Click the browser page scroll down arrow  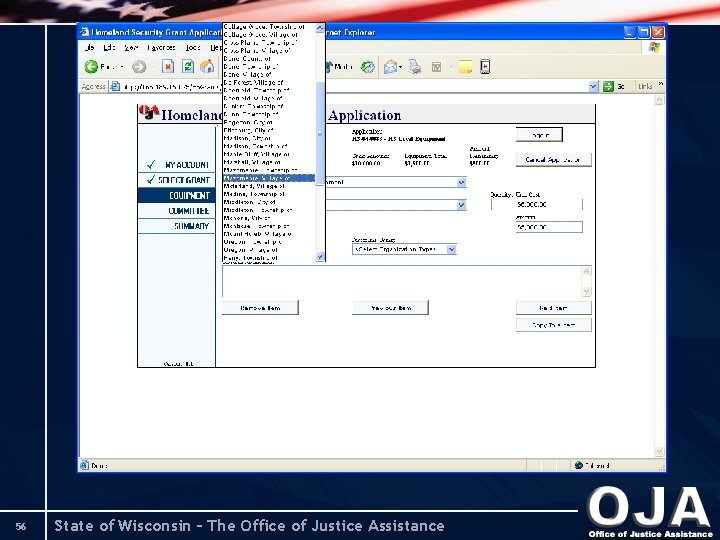pyautogui.click(x=659, y=452)
